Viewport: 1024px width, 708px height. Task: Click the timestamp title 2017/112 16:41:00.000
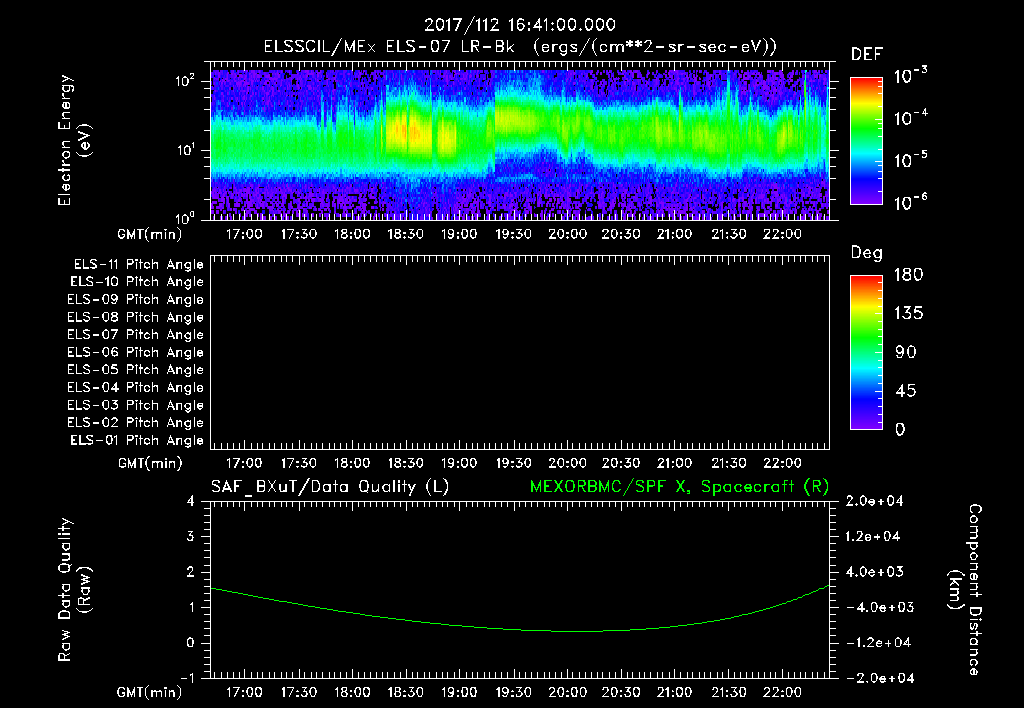pyautogui.click(x=520, y=25)
